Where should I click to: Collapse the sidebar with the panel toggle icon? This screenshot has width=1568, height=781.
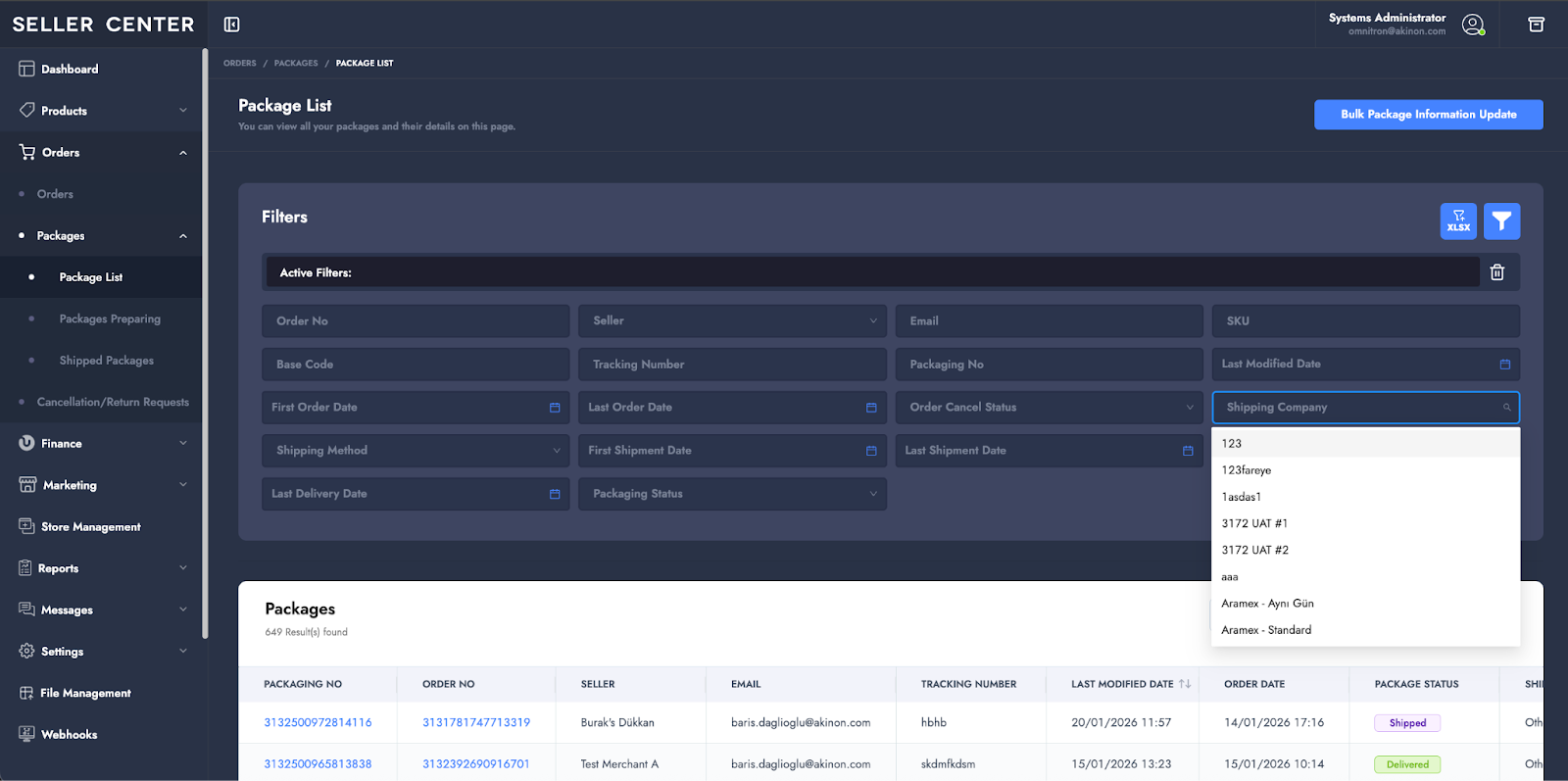[x=231, y=24]
